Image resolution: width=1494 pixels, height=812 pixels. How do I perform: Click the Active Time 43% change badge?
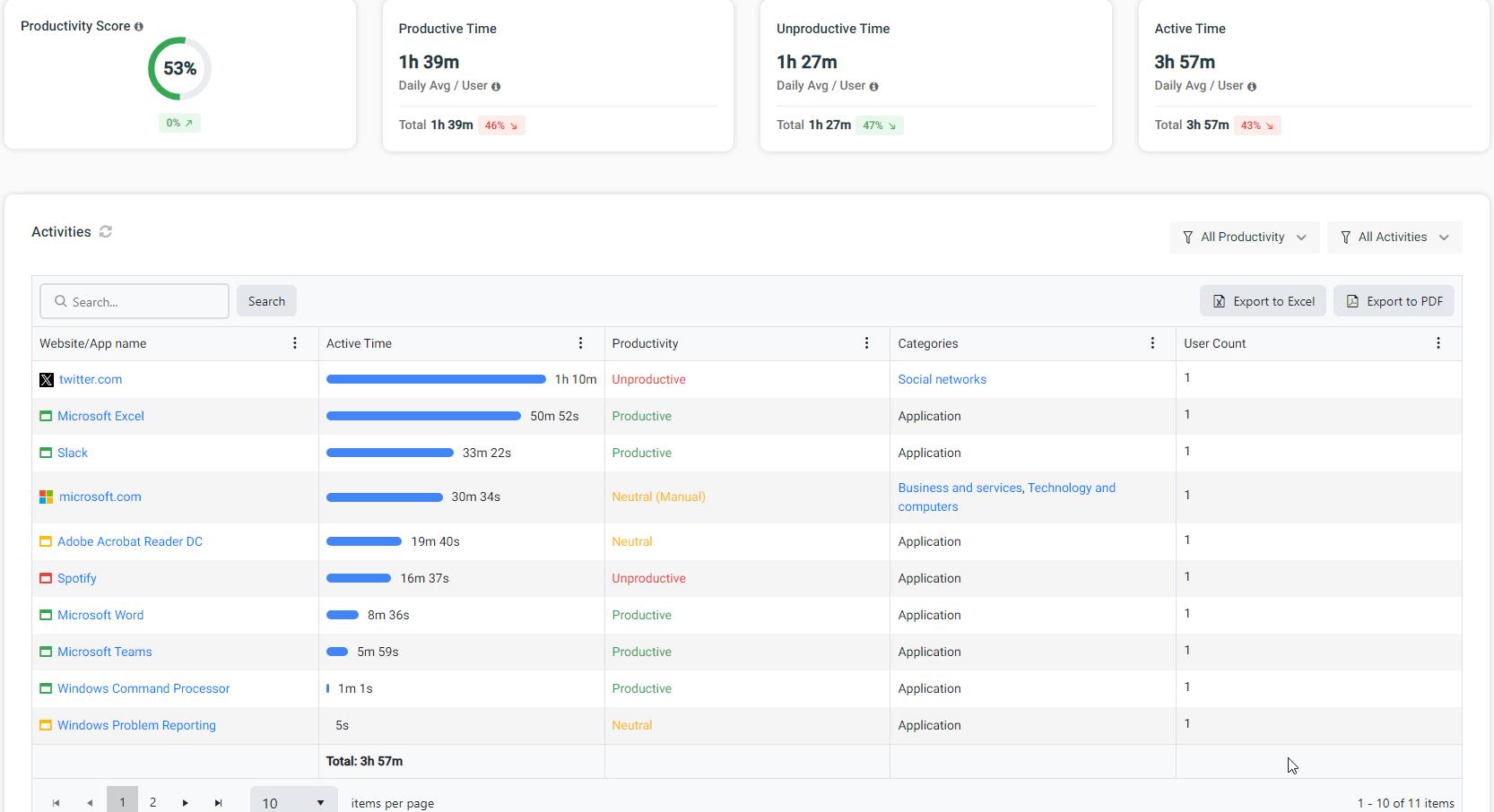click(x=1257, y=126)
